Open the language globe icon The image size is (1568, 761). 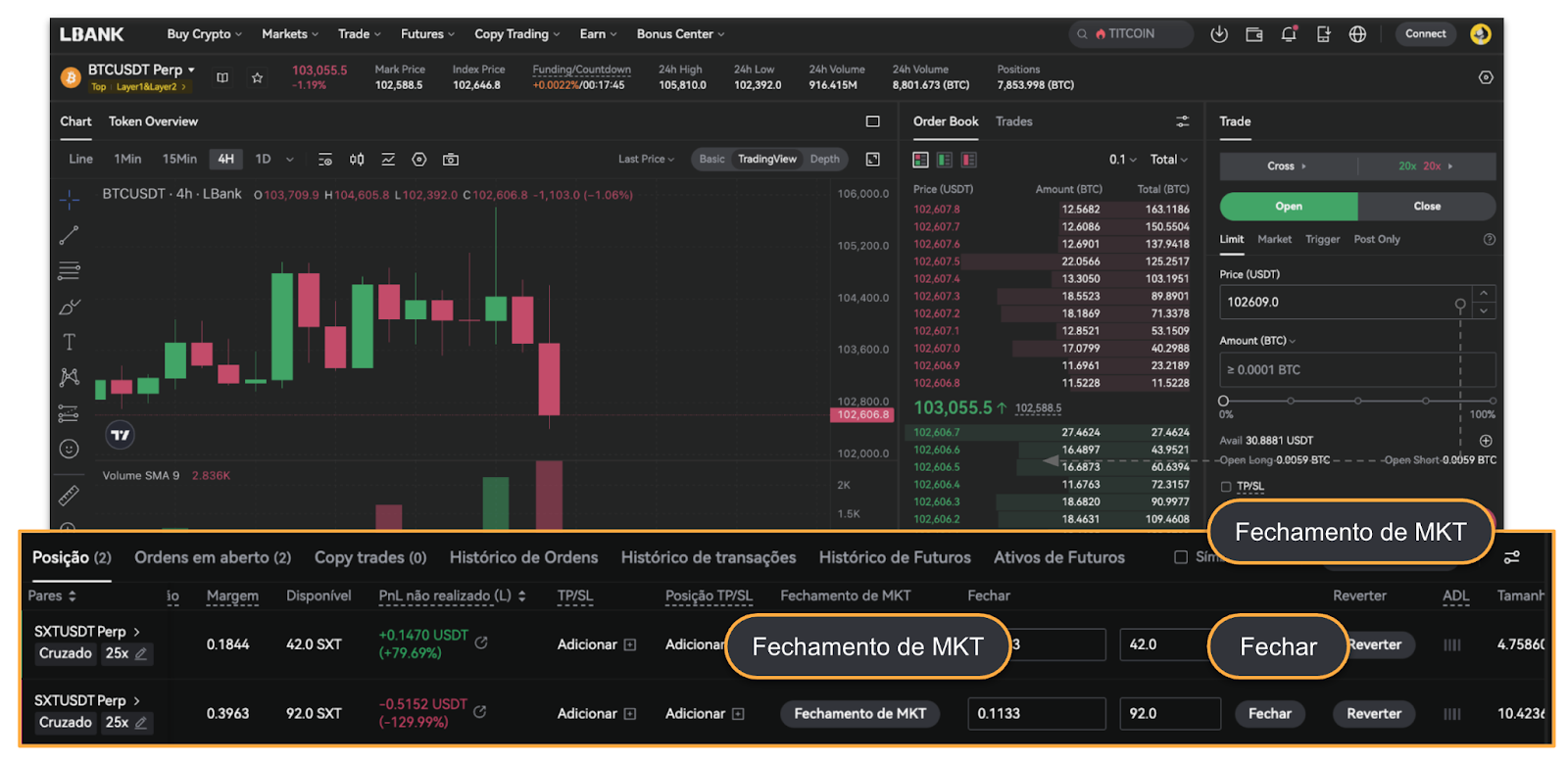(1357, 34)
